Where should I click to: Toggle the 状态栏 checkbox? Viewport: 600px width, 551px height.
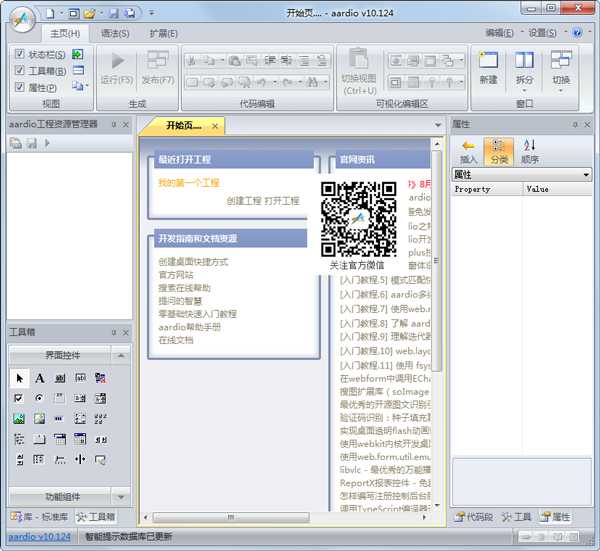tap(21, 54)
